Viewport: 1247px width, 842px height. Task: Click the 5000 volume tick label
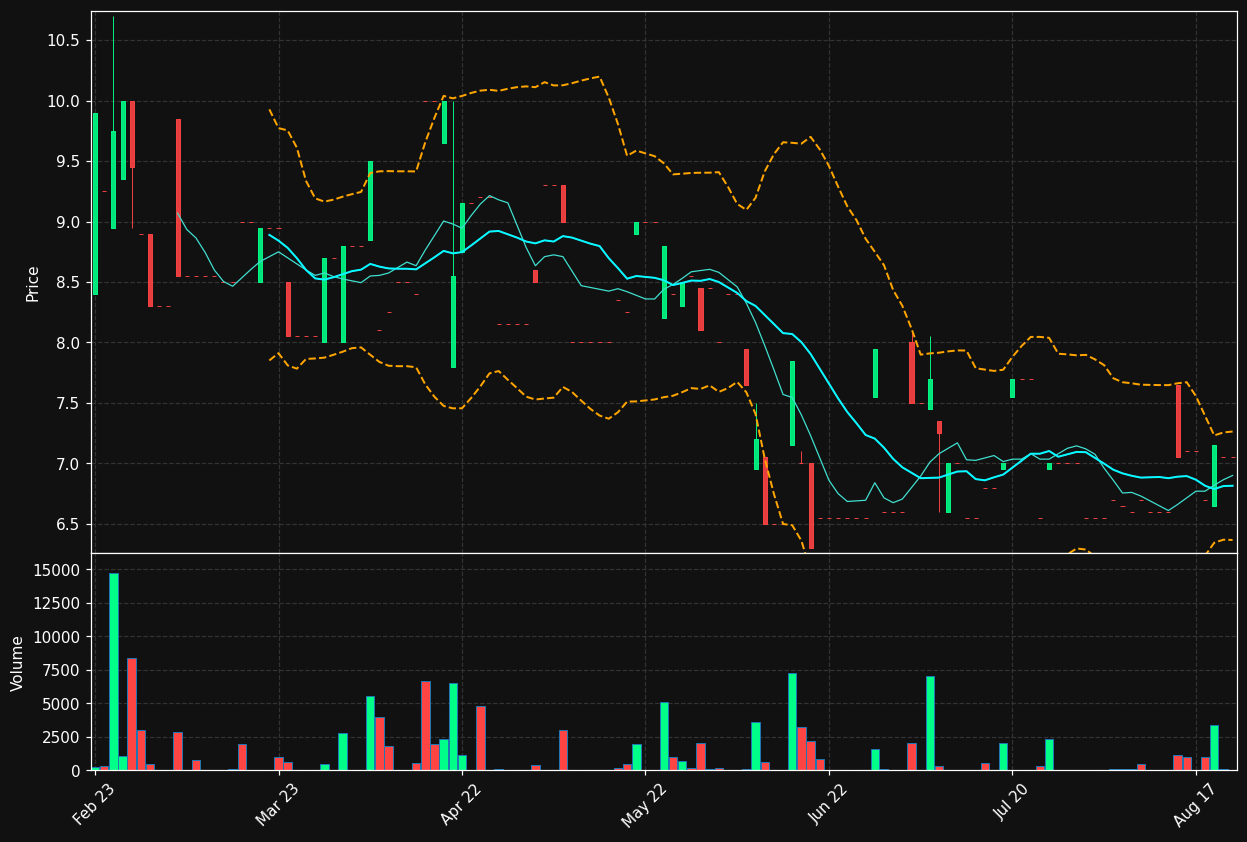(x=63, y=704)
